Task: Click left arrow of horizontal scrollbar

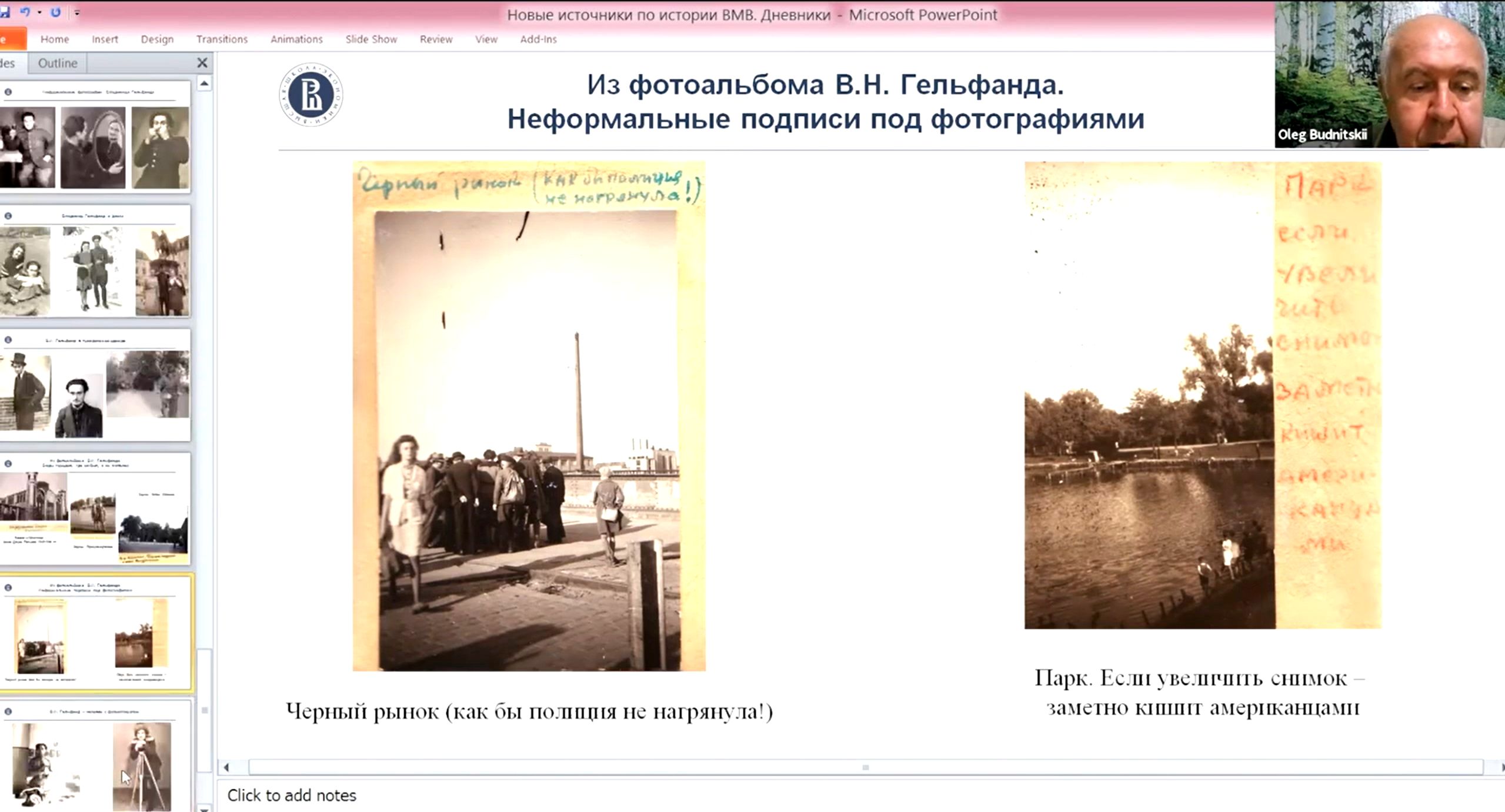Action: [x=226, y=767]
